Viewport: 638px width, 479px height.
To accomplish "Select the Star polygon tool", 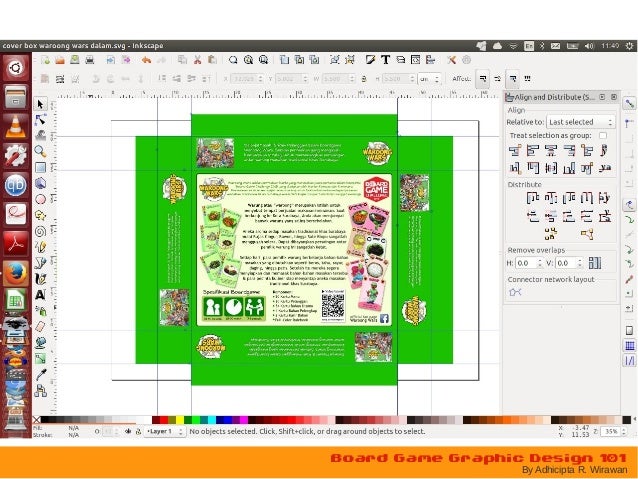I will [x=40, y=215].
